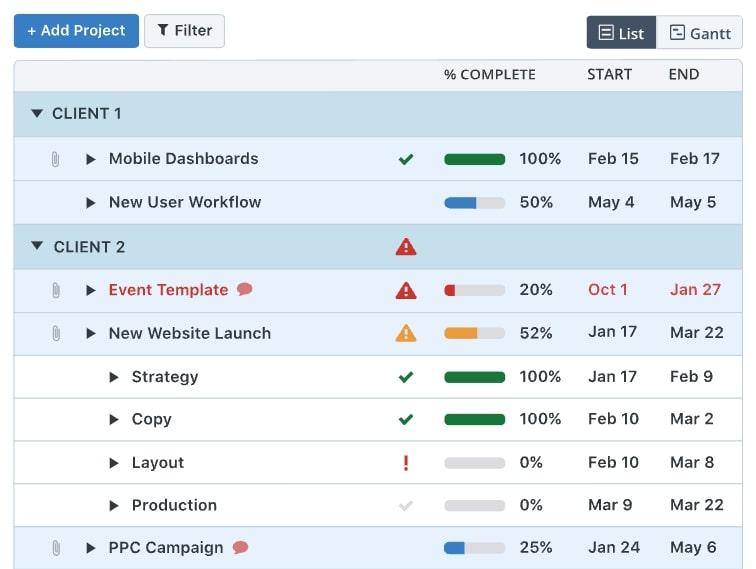756x569 pixels.
Task: Click the 52% progress bar for New Website Launch
Action: 474,333
